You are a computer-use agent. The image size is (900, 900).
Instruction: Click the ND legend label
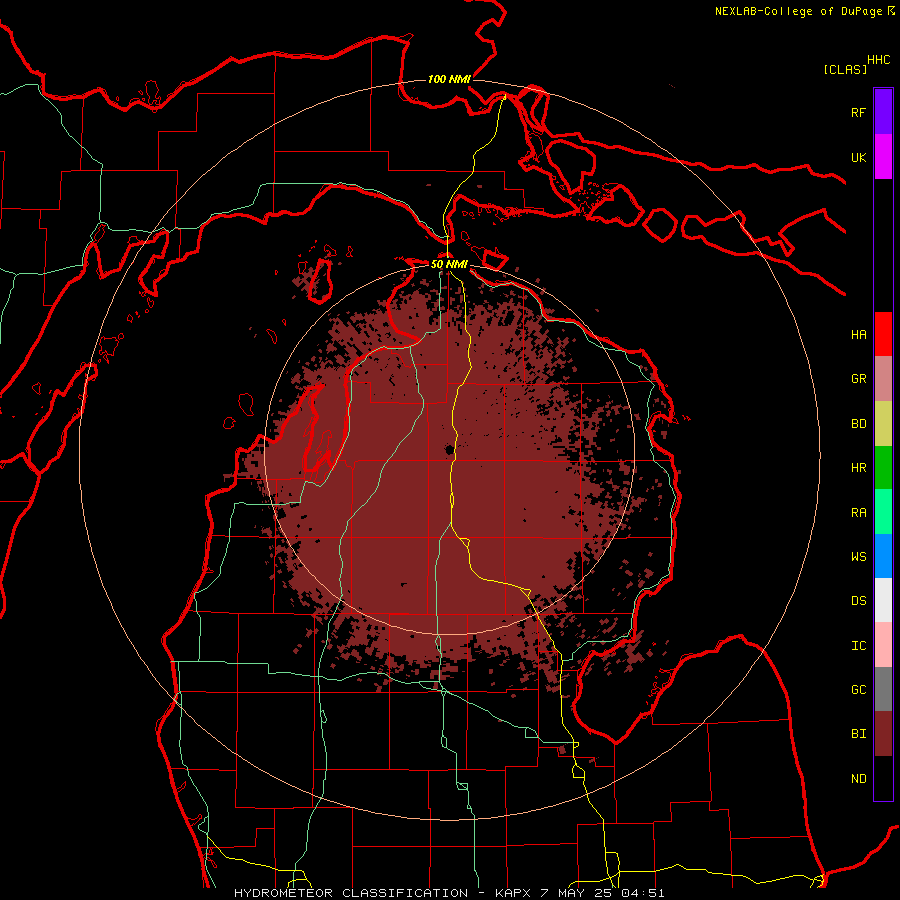click(858, 778)
